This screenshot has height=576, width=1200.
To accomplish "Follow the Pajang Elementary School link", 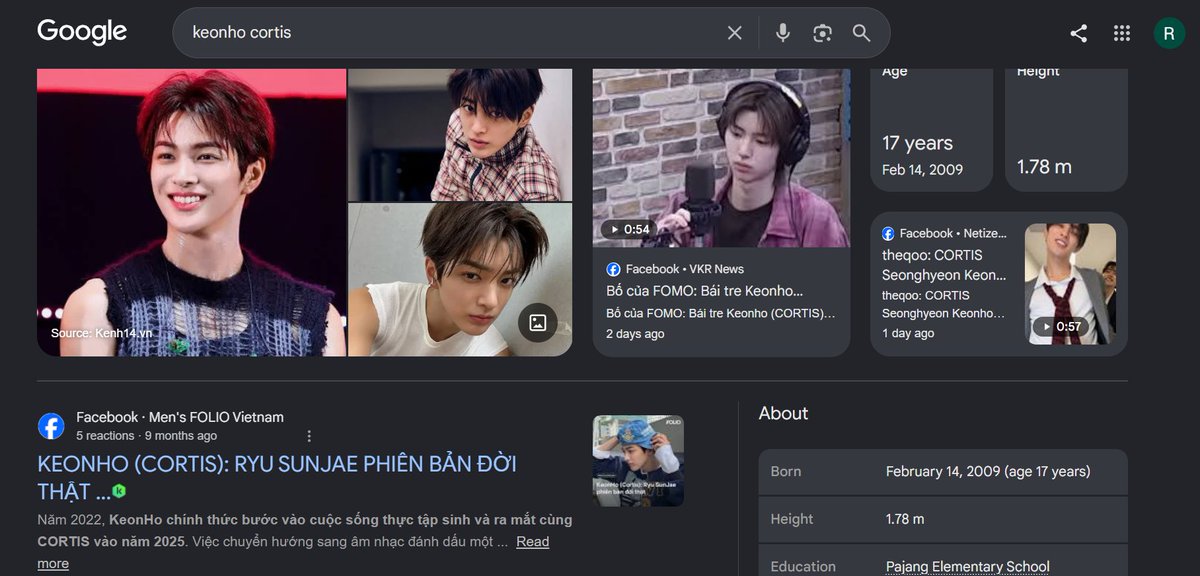I will (968, 566).
